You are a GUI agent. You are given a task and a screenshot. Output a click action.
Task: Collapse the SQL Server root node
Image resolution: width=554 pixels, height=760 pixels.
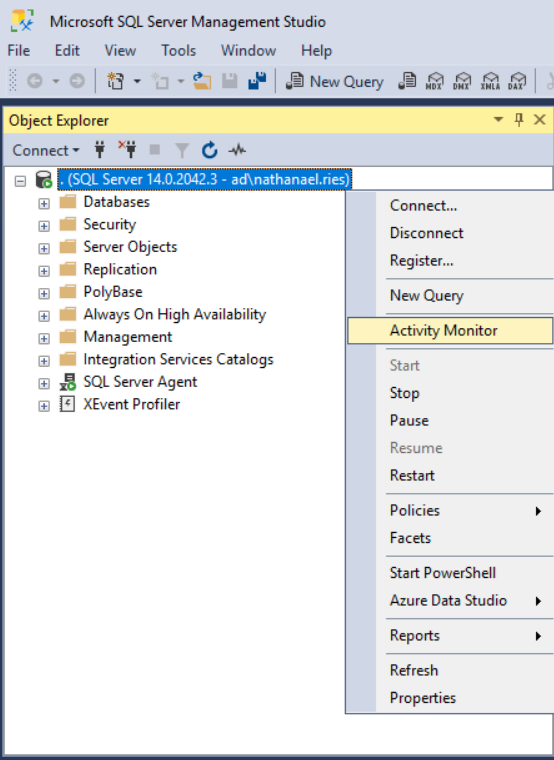tap(20, 181)
